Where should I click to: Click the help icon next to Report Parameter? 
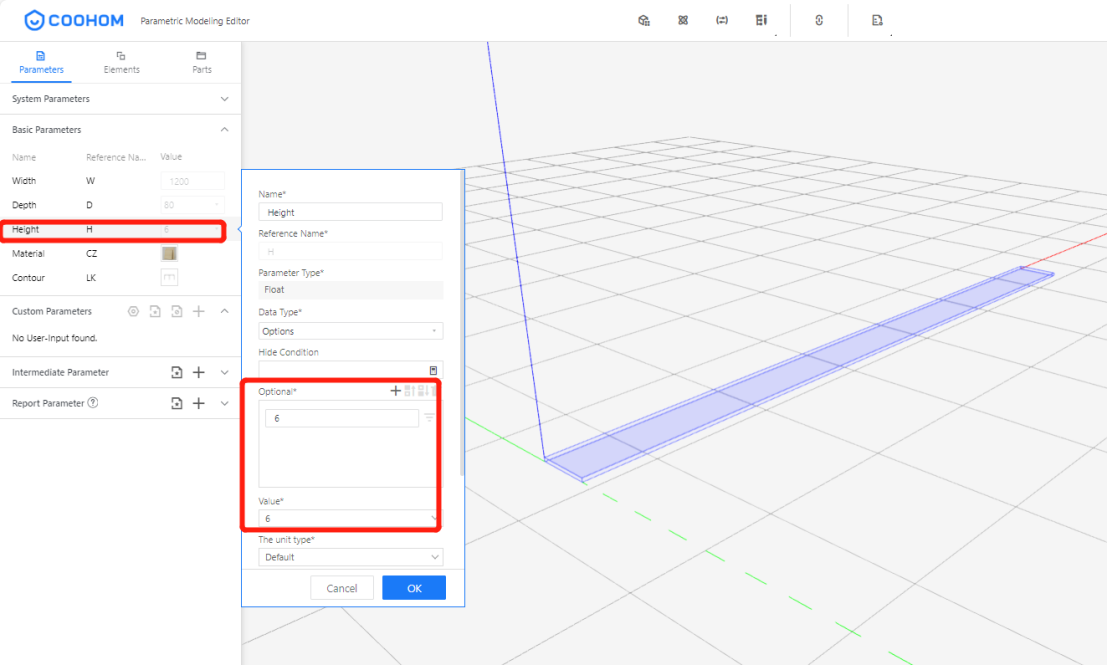(x=93, y=404)
